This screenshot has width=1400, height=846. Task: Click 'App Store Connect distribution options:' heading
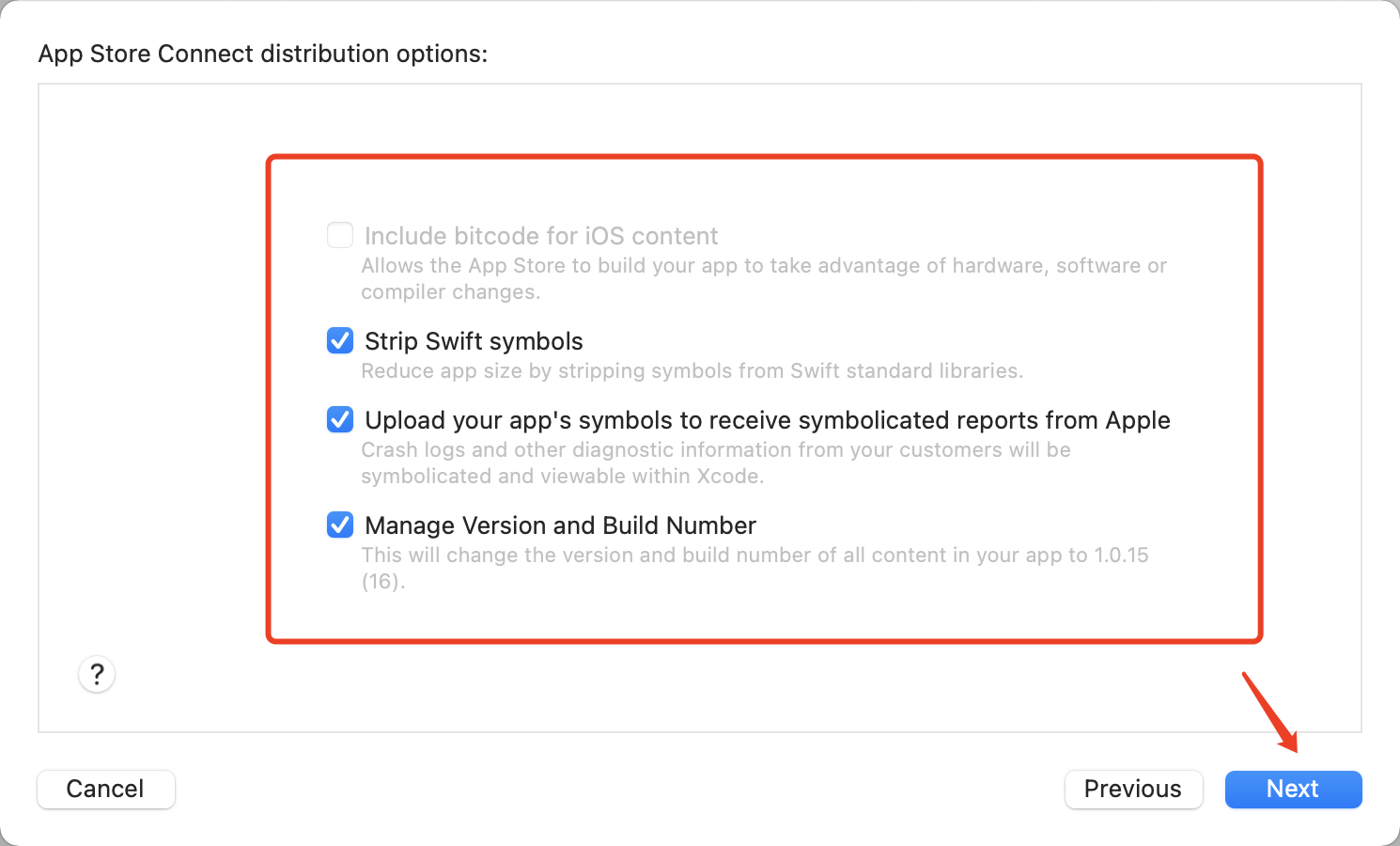click(263, 54)
